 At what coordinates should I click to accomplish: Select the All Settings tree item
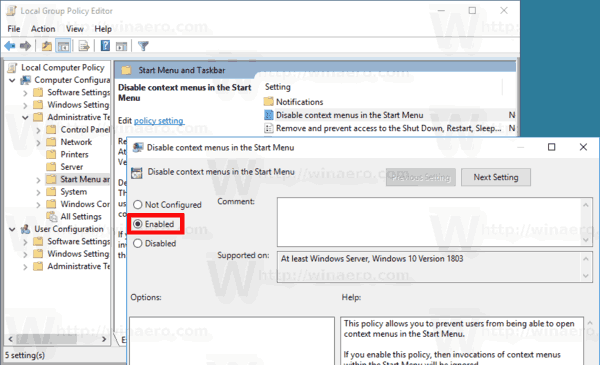point(81,217)
